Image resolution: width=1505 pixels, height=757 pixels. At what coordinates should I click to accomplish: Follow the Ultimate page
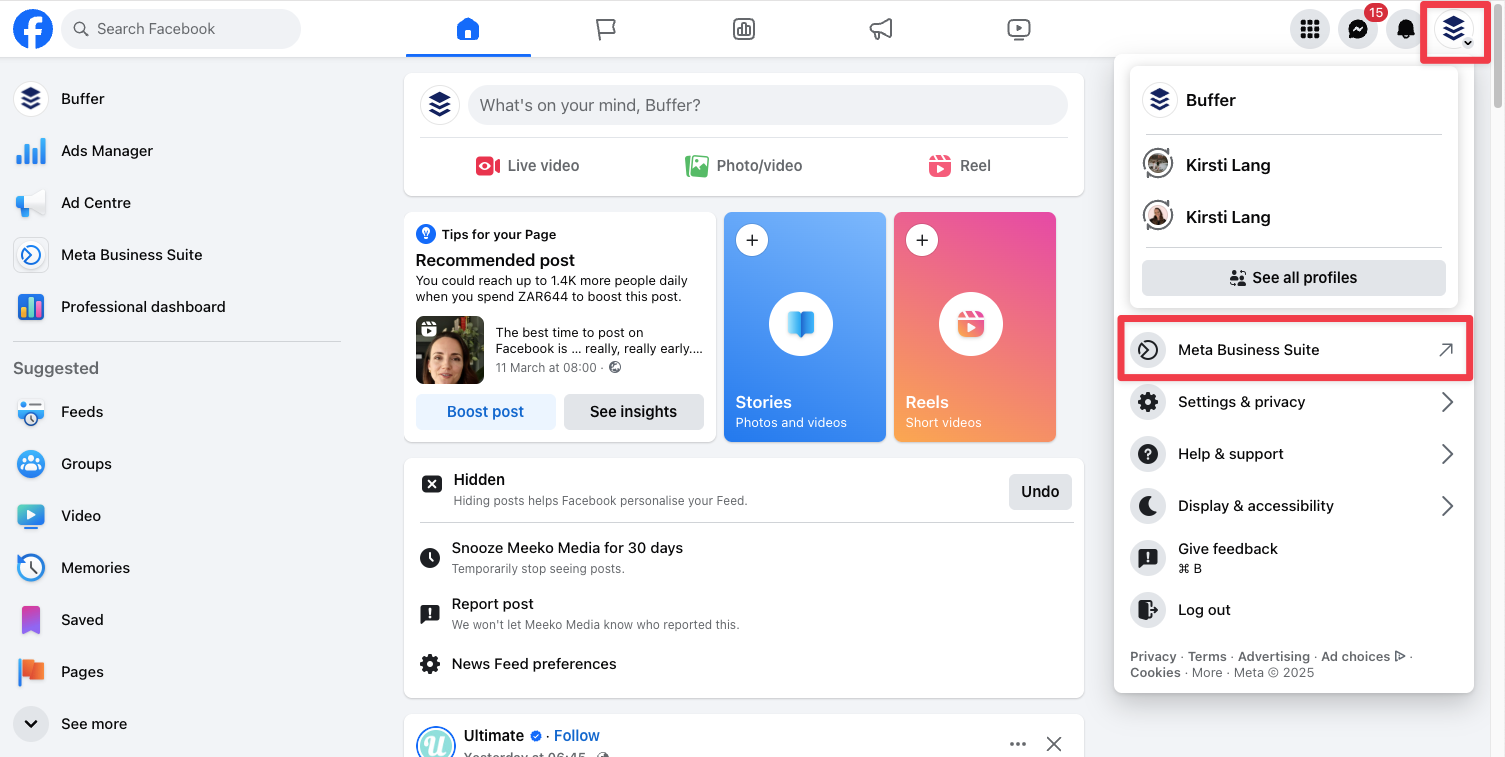pyautogui.click(x=577, y=735)
